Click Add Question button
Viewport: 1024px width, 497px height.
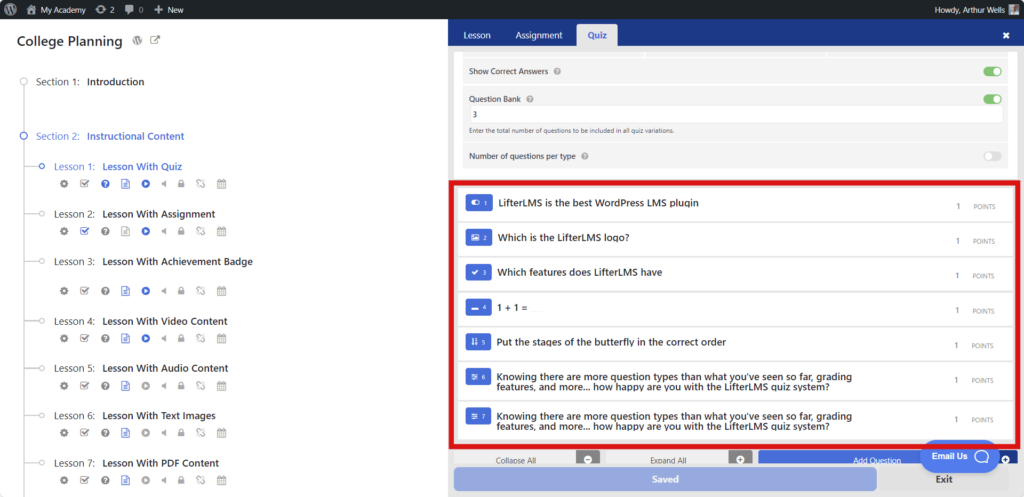click(876, 460)
